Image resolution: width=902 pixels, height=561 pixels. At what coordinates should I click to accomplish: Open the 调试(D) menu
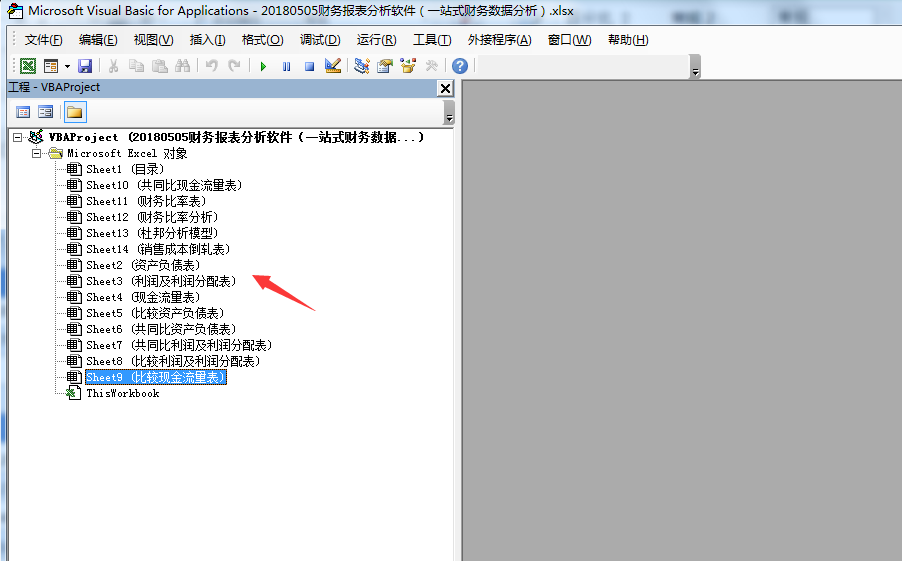tap(320, 40)
